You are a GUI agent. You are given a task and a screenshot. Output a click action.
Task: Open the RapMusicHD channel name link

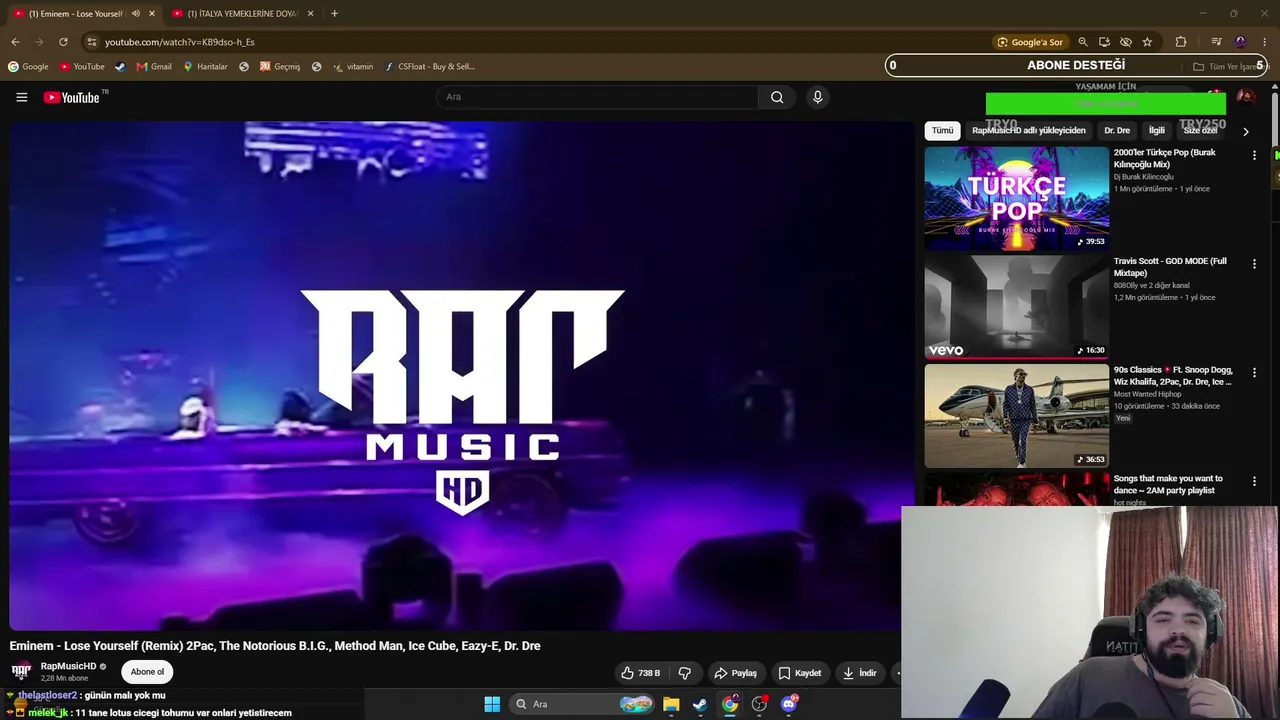68,666
